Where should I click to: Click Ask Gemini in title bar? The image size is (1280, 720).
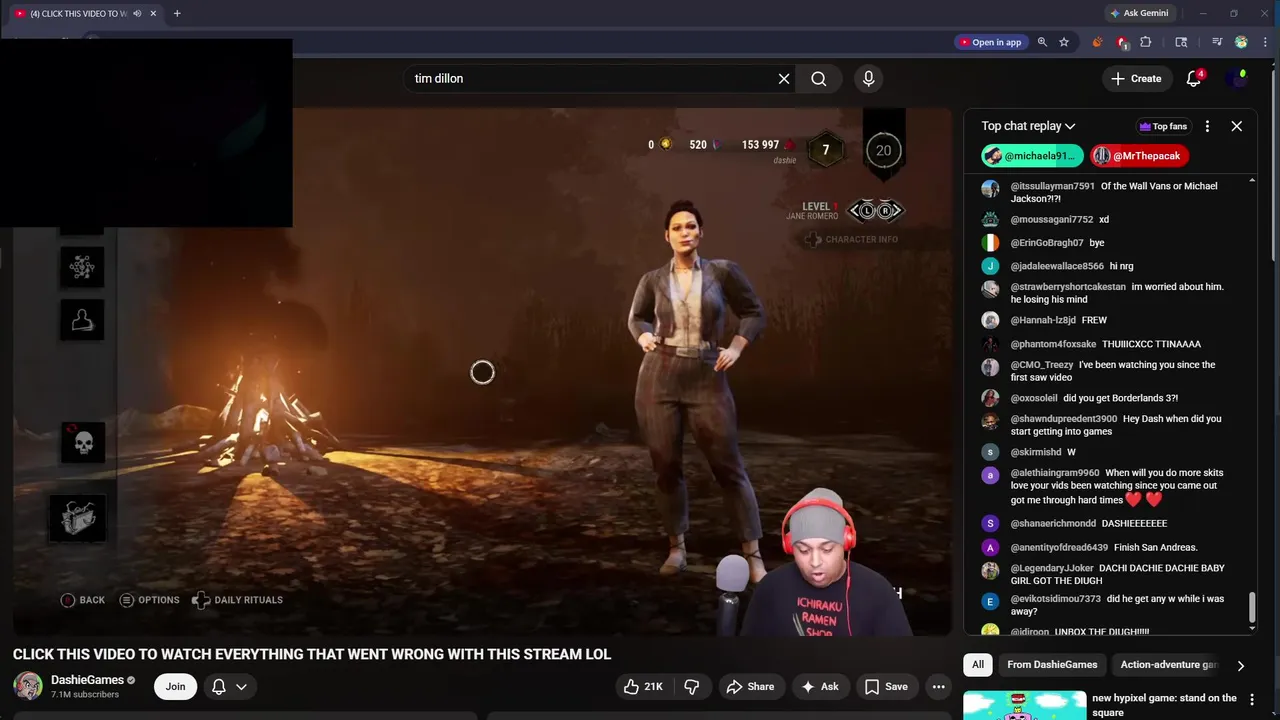click(1139, 13)
